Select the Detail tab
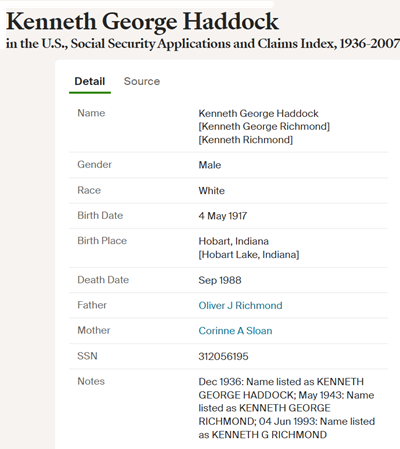This screenshot has width=400, height=449. (x=90, y=81)
